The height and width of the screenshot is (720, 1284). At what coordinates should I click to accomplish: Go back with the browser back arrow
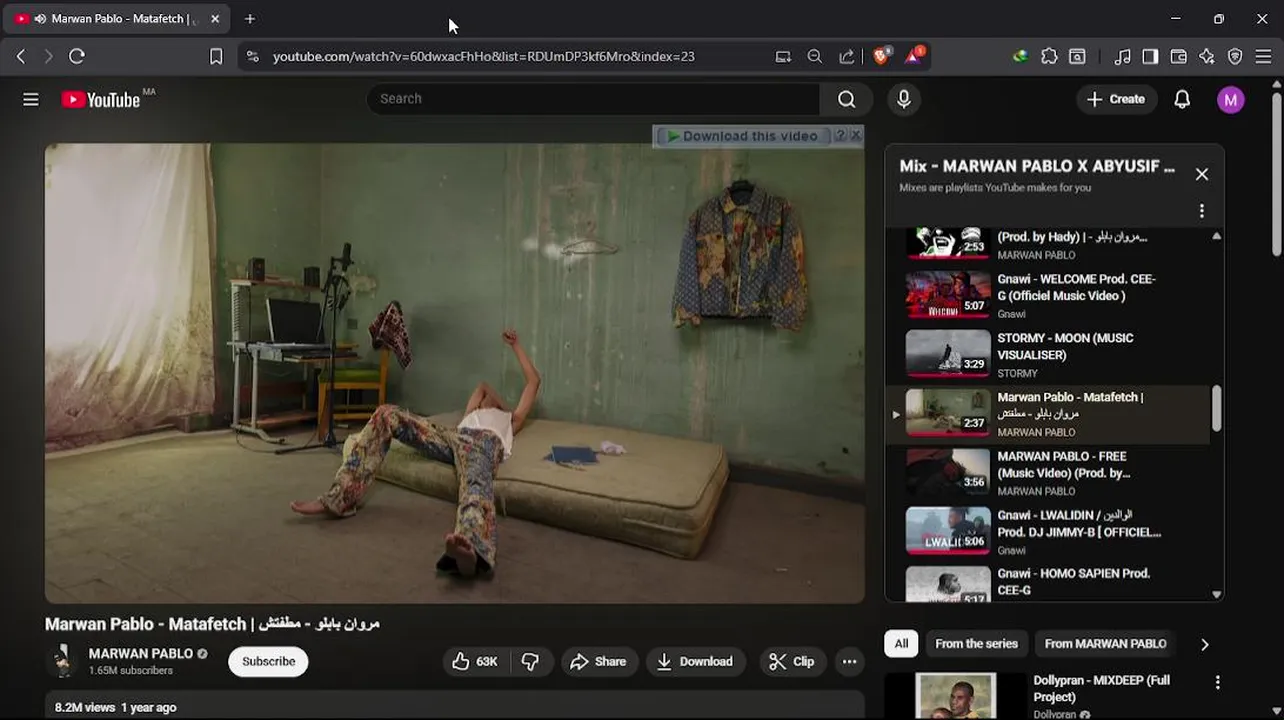click(x=21, y=56)
